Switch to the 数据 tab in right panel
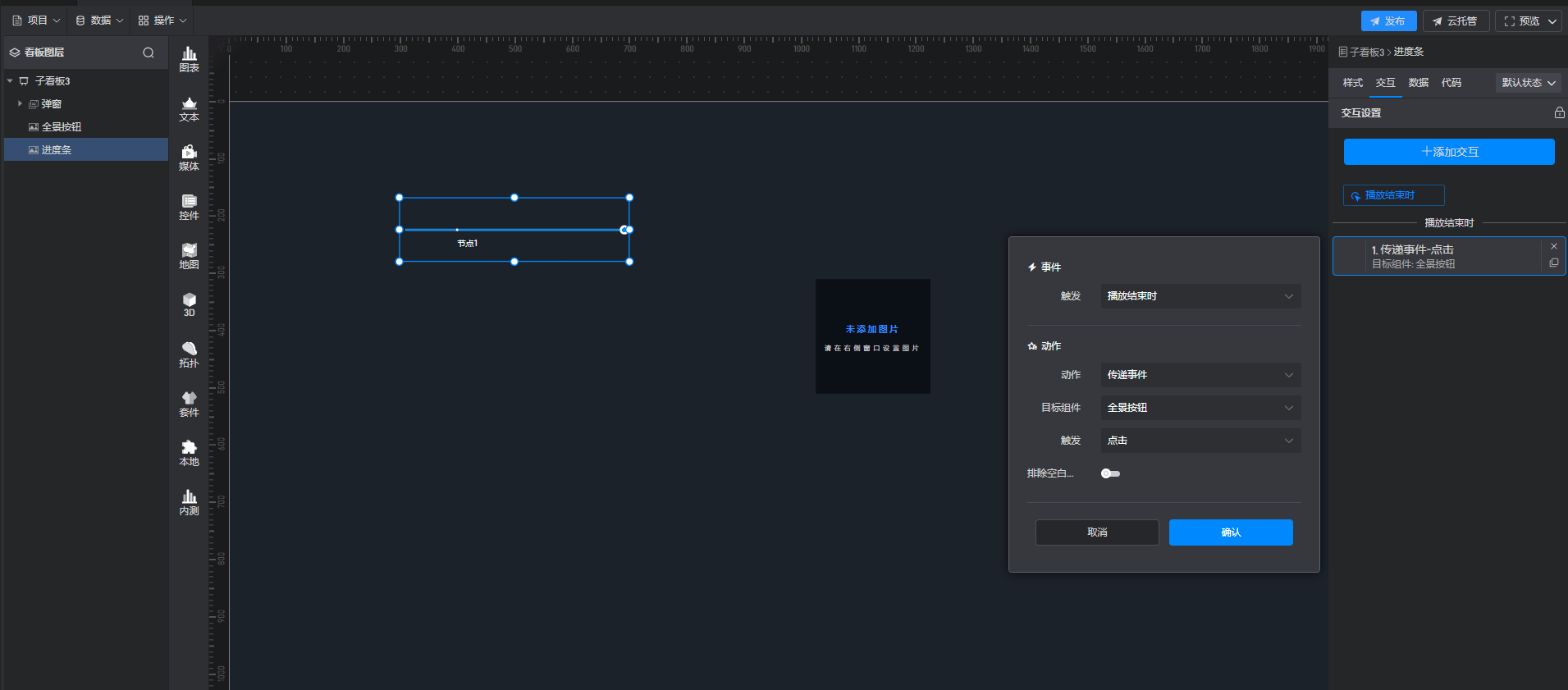1568x690 pixels. point(1418,83)
